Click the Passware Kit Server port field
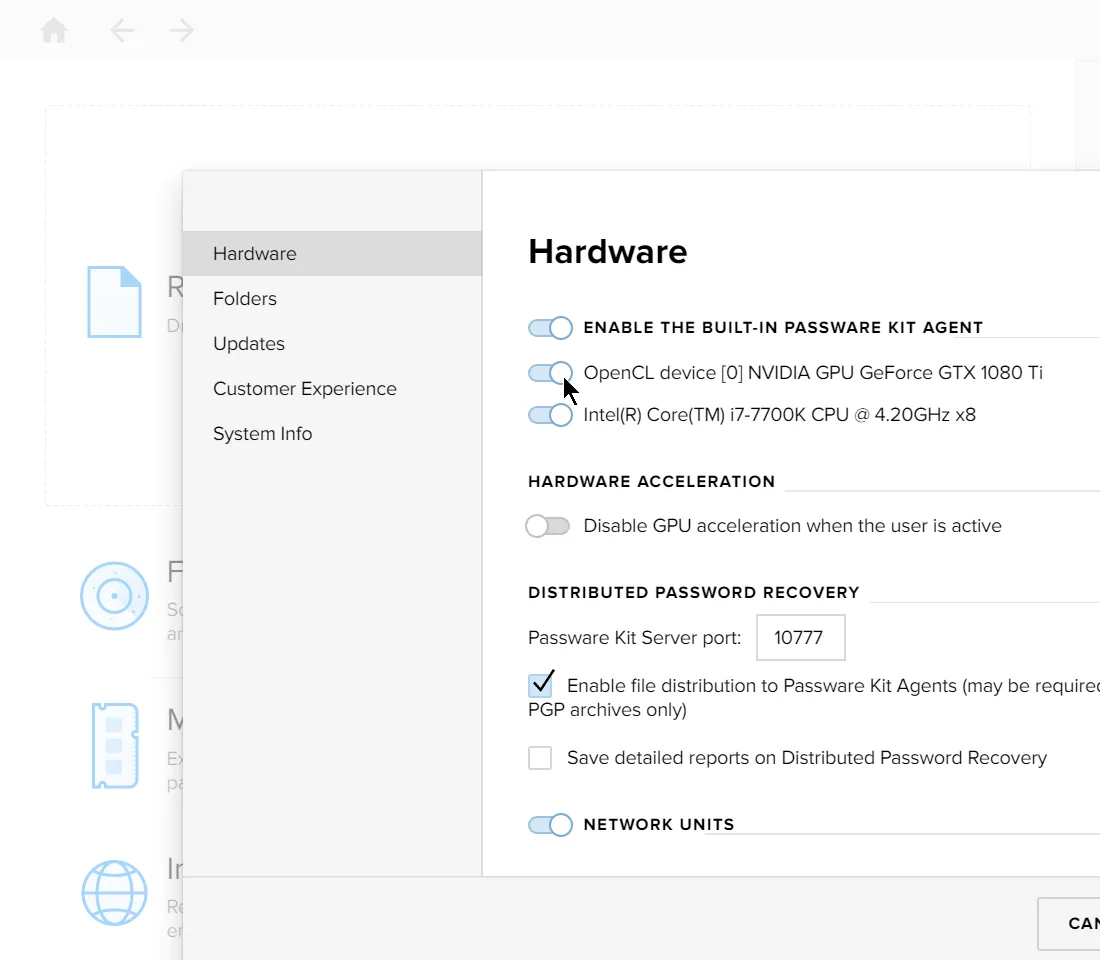The width and height of the screenshot is (1100, 960). pos(800,637)
